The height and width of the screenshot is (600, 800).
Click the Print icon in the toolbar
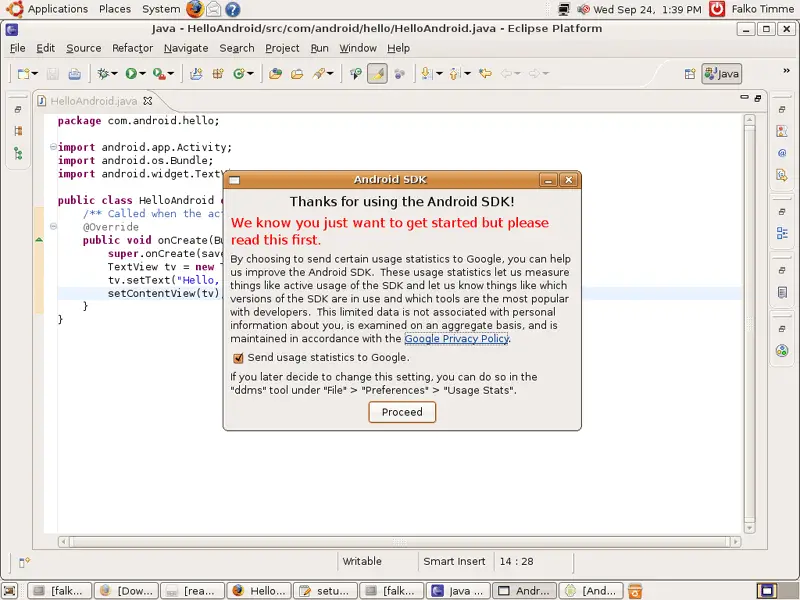tap(74, 74)
